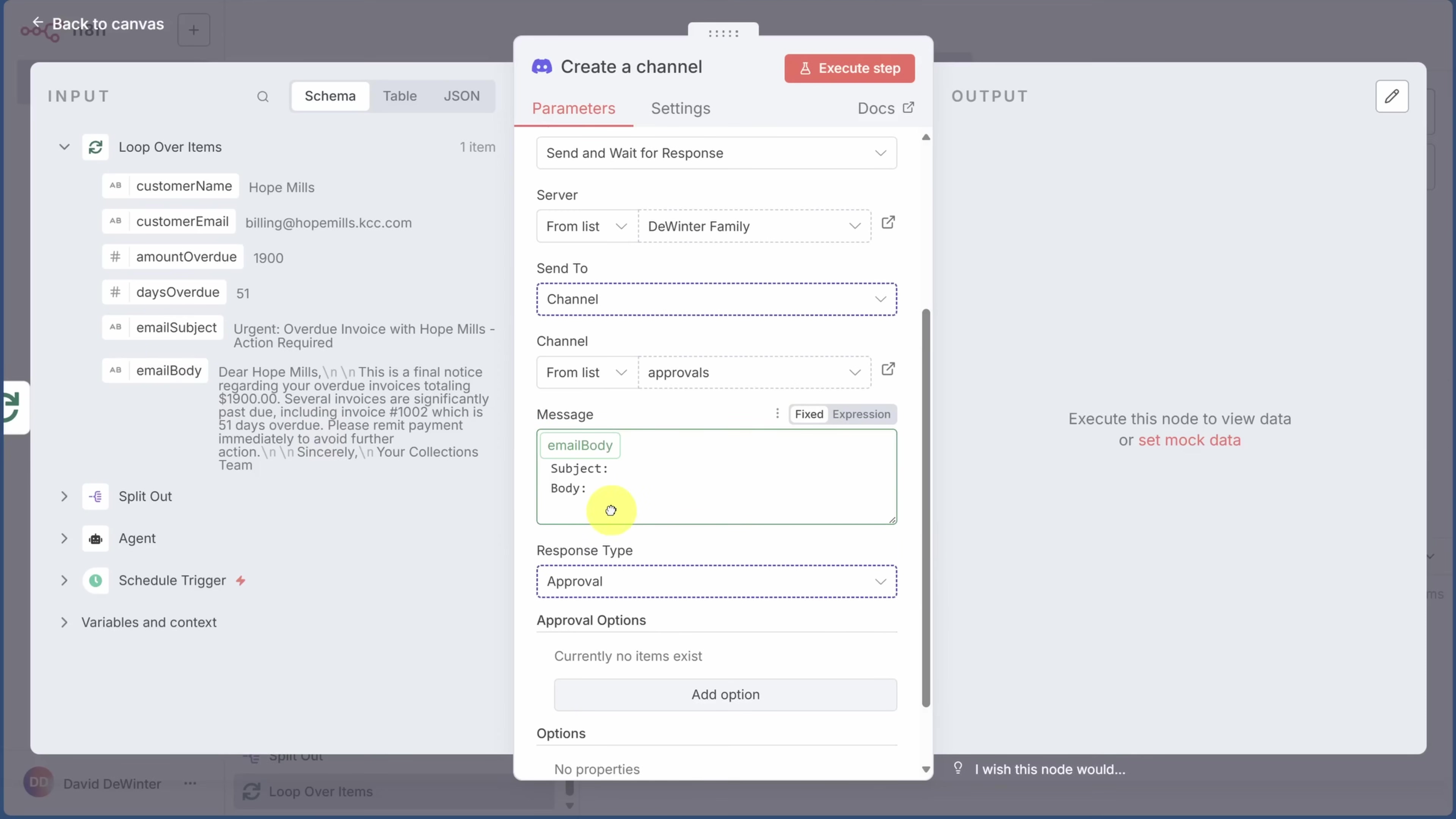Select the Schema view tab

[330, 96]
